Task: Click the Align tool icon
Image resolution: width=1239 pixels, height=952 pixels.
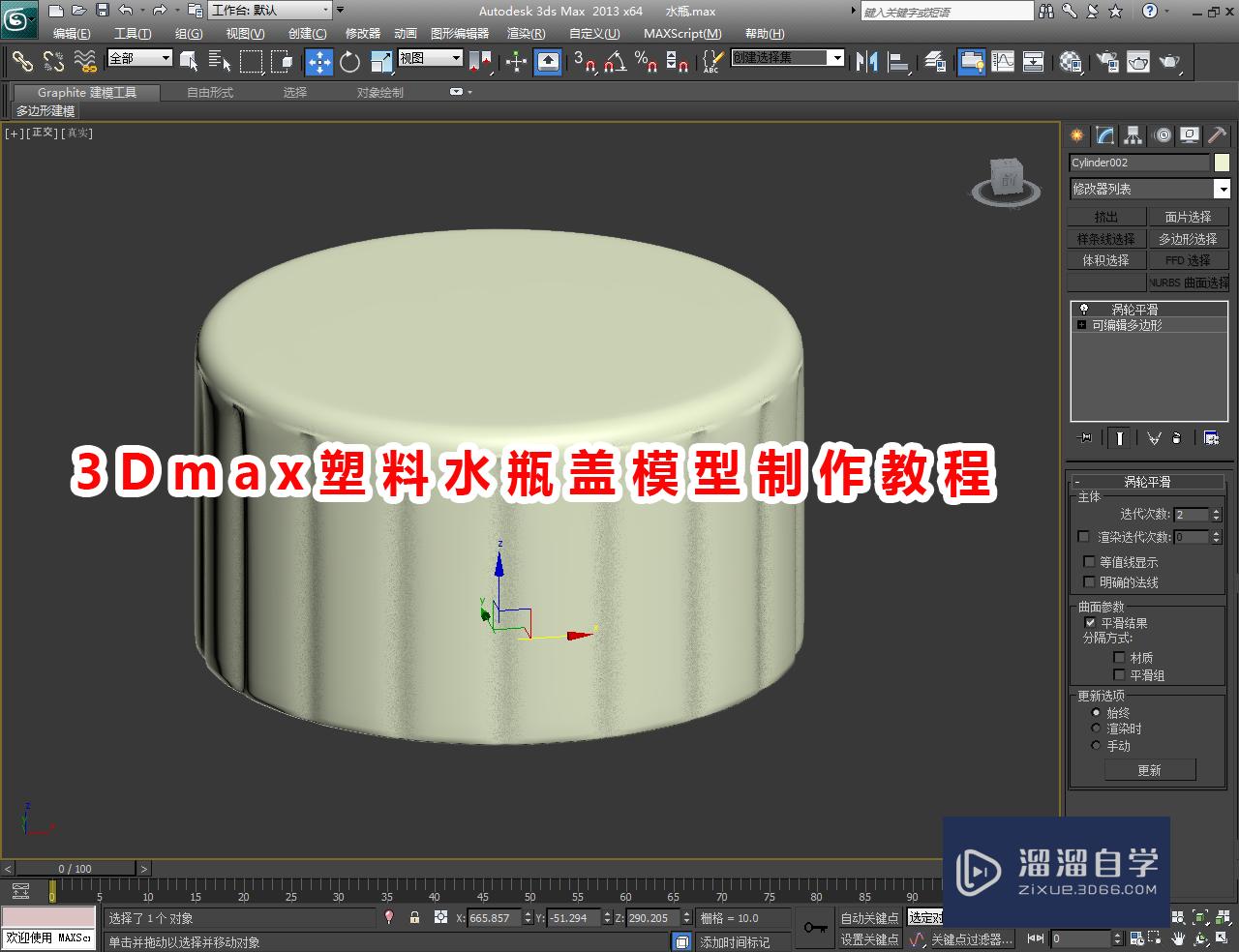Action: (899, 61)
